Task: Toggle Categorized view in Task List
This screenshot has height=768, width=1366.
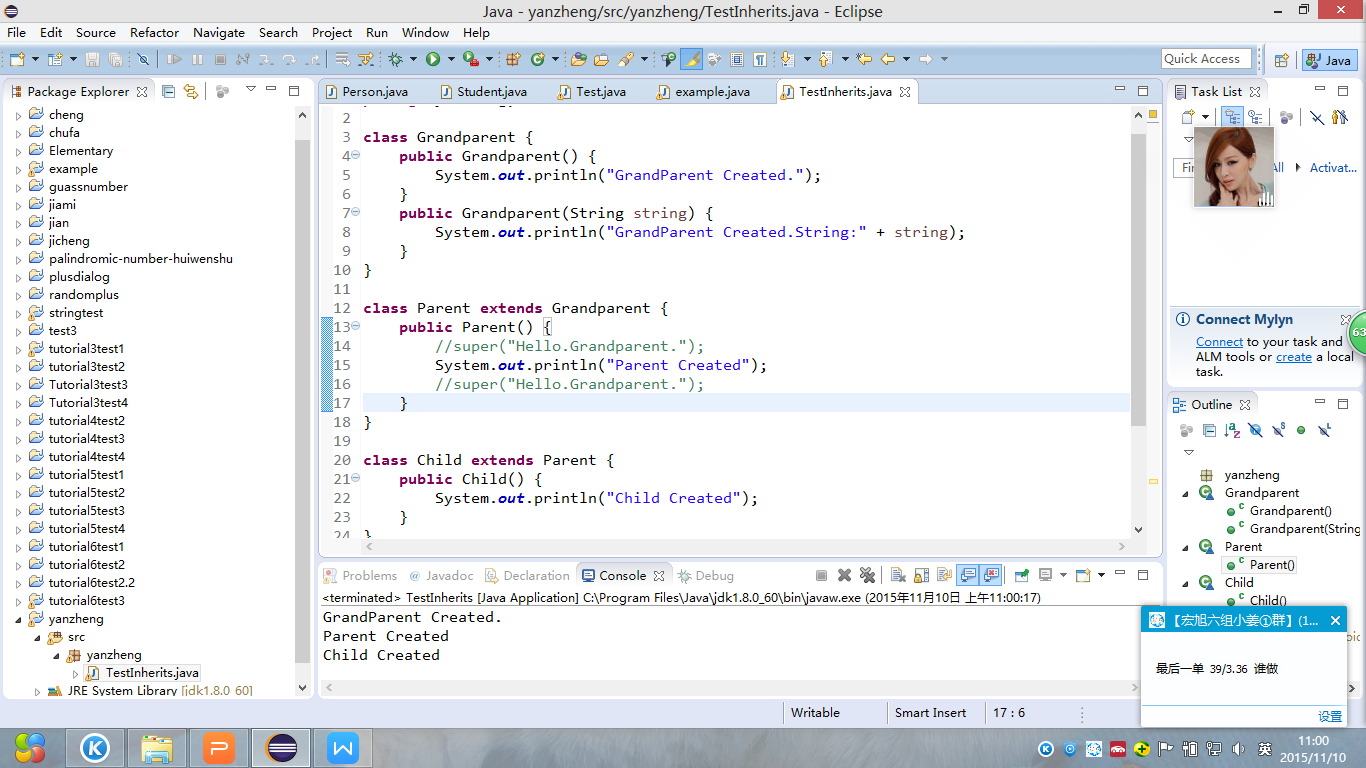Action: point(1232,117)
